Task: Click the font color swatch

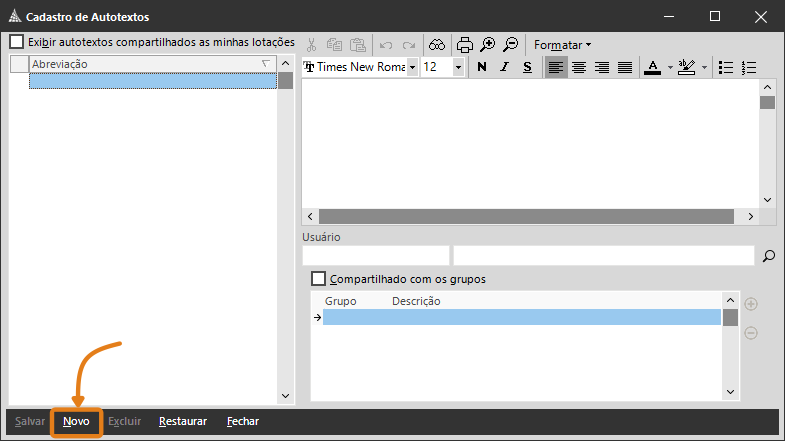Action: 652,67
